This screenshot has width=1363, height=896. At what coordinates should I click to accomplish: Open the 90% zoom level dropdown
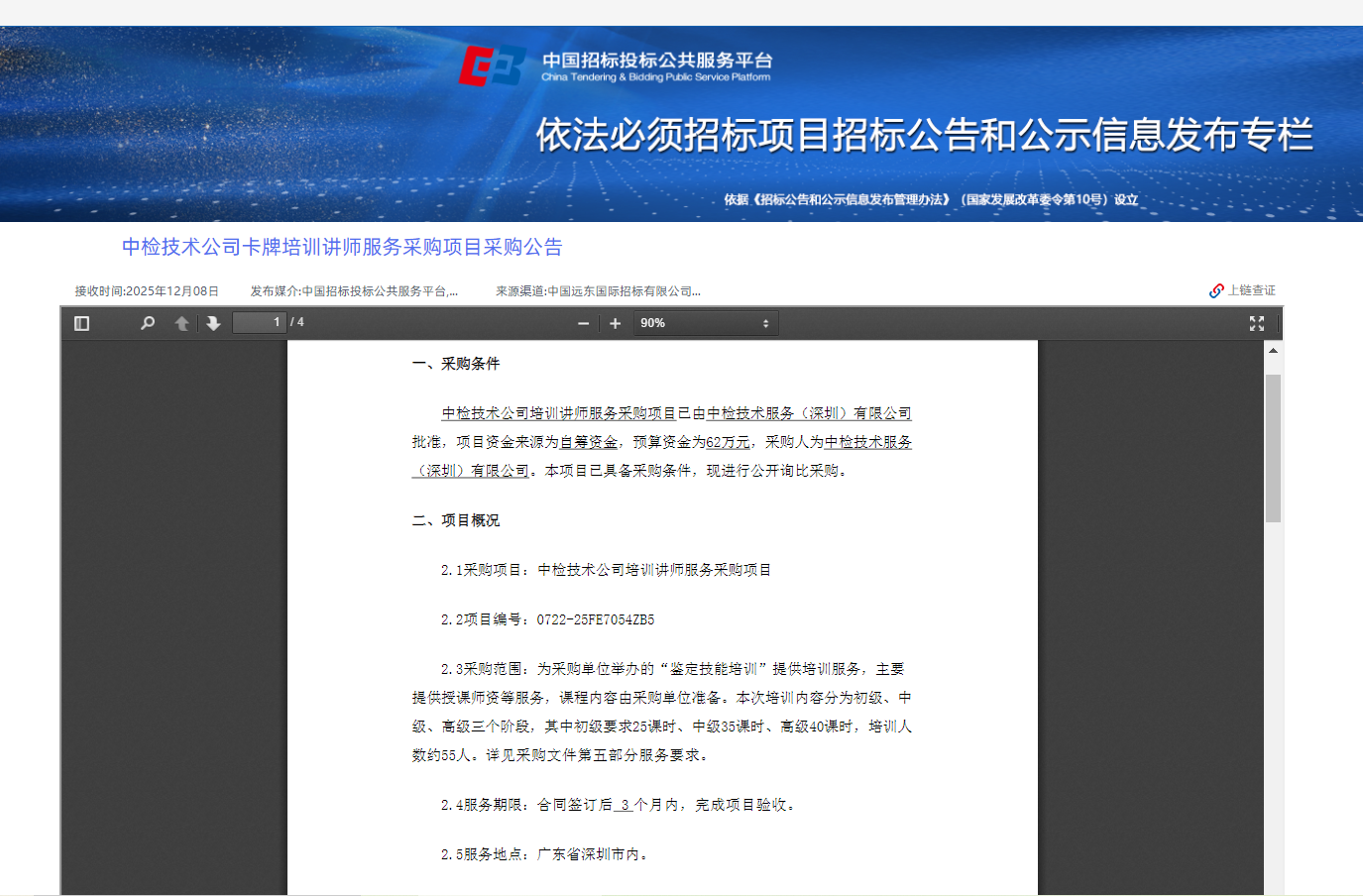pyautogui.click(x=705, y=323)
